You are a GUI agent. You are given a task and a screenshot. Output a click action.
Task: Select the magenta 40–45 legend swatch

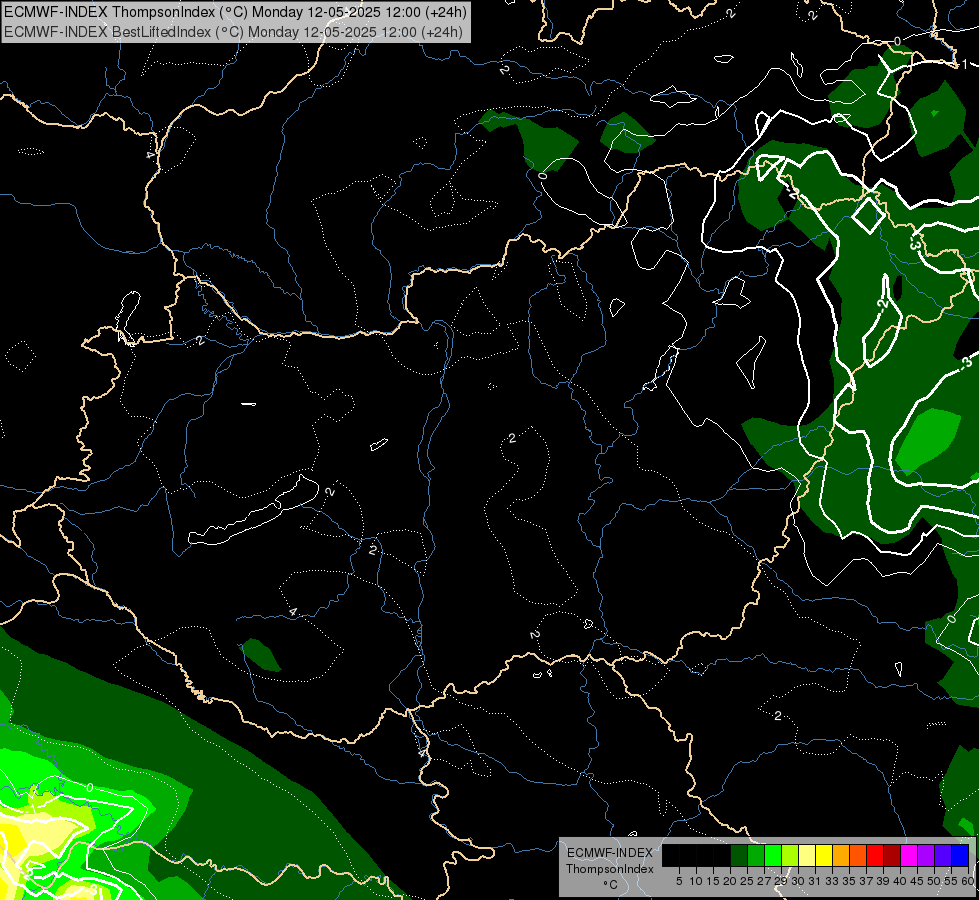[x=910, y=855]
